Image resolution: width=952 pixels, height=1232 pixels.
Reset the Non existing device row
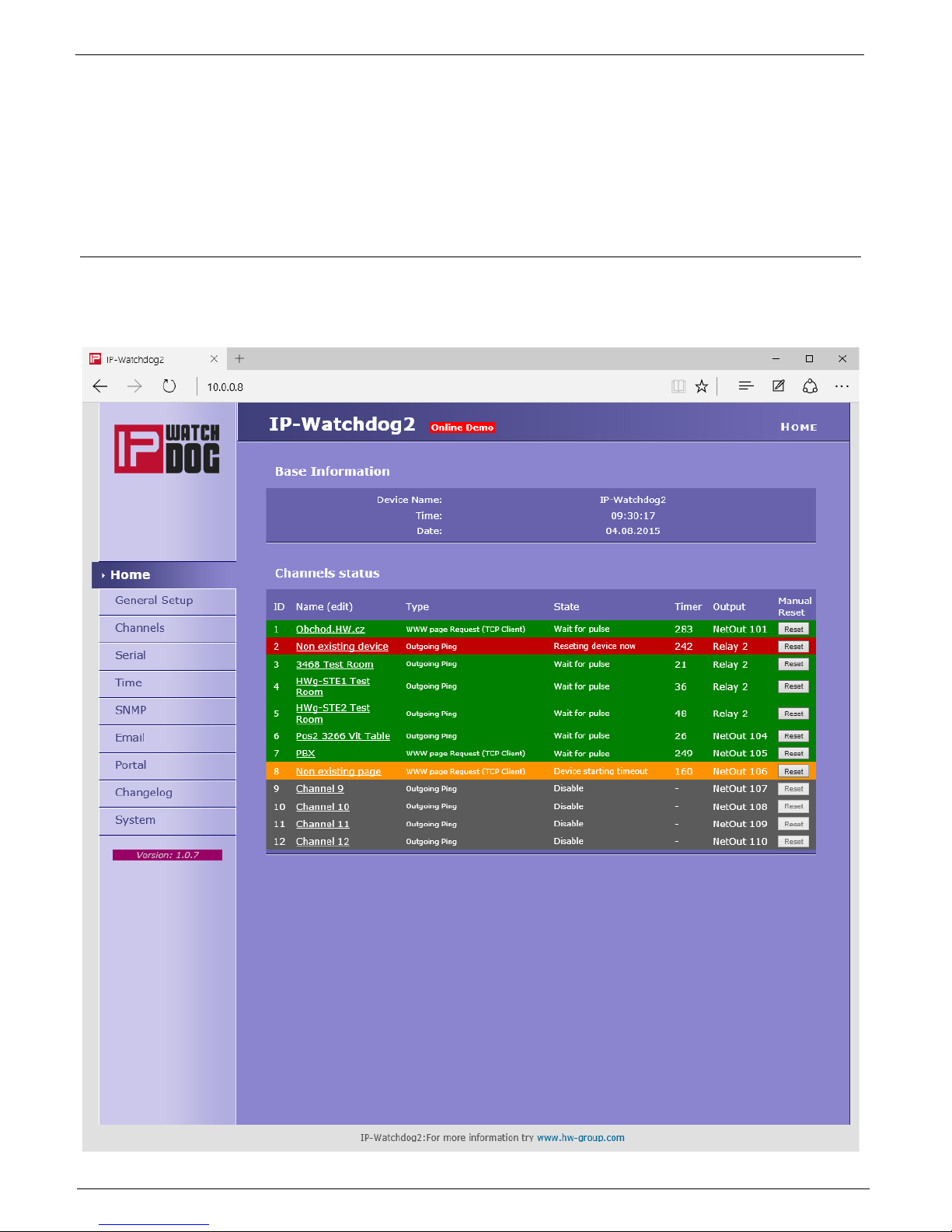793,647
